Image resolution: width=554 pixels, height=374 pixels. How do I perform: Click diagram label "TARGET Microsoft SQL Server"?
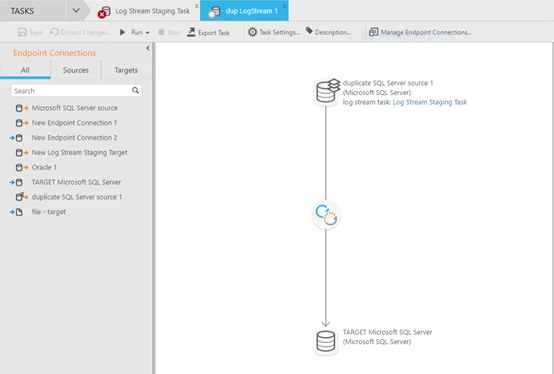pyautogui.click(x=388, y=332)
